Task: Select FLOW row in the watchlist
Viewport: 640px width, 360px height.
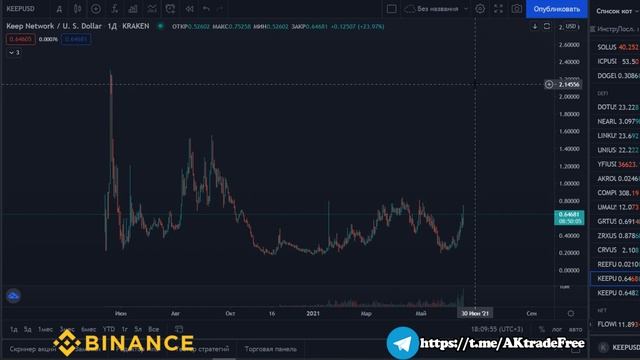Action: pos(616,324)
